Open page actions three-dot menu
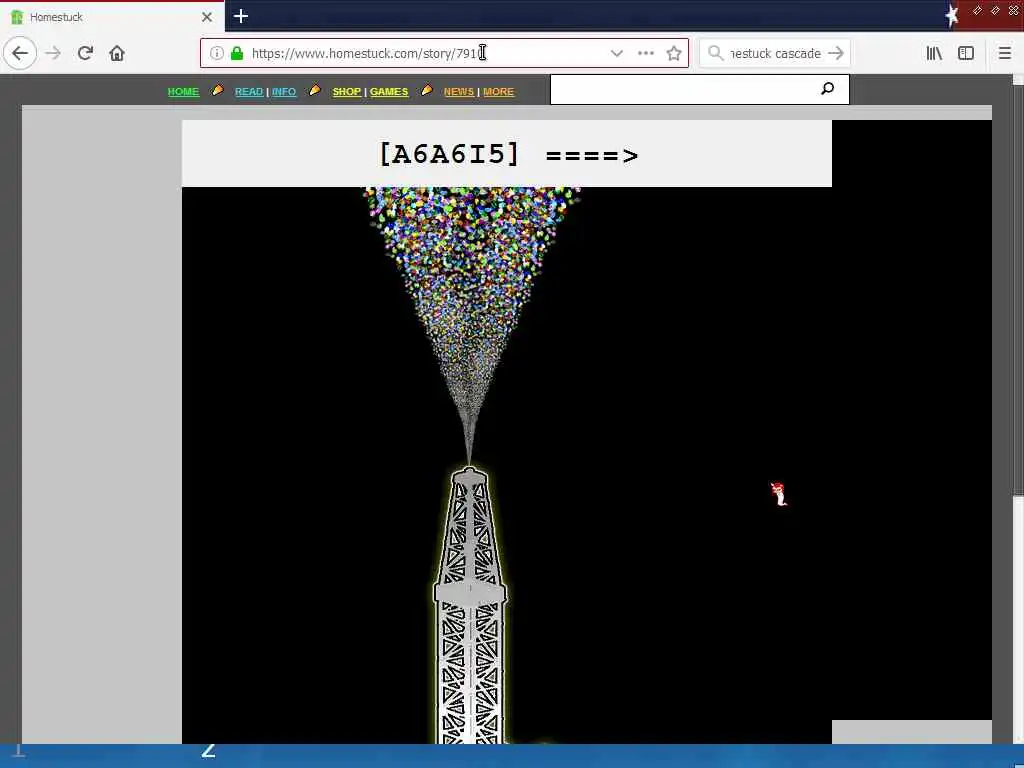 [646, 53]
